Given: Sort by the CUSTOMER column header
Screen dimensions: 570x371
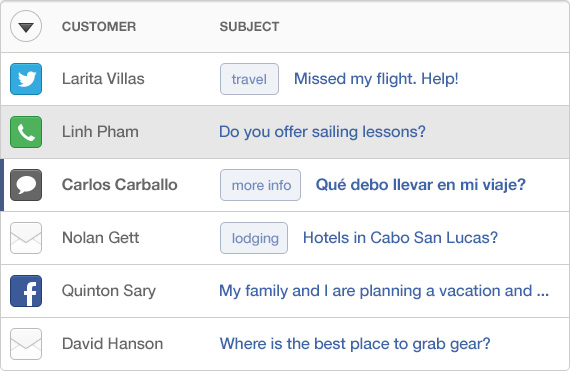Looking at the screenshot, I should coord(99,27).
